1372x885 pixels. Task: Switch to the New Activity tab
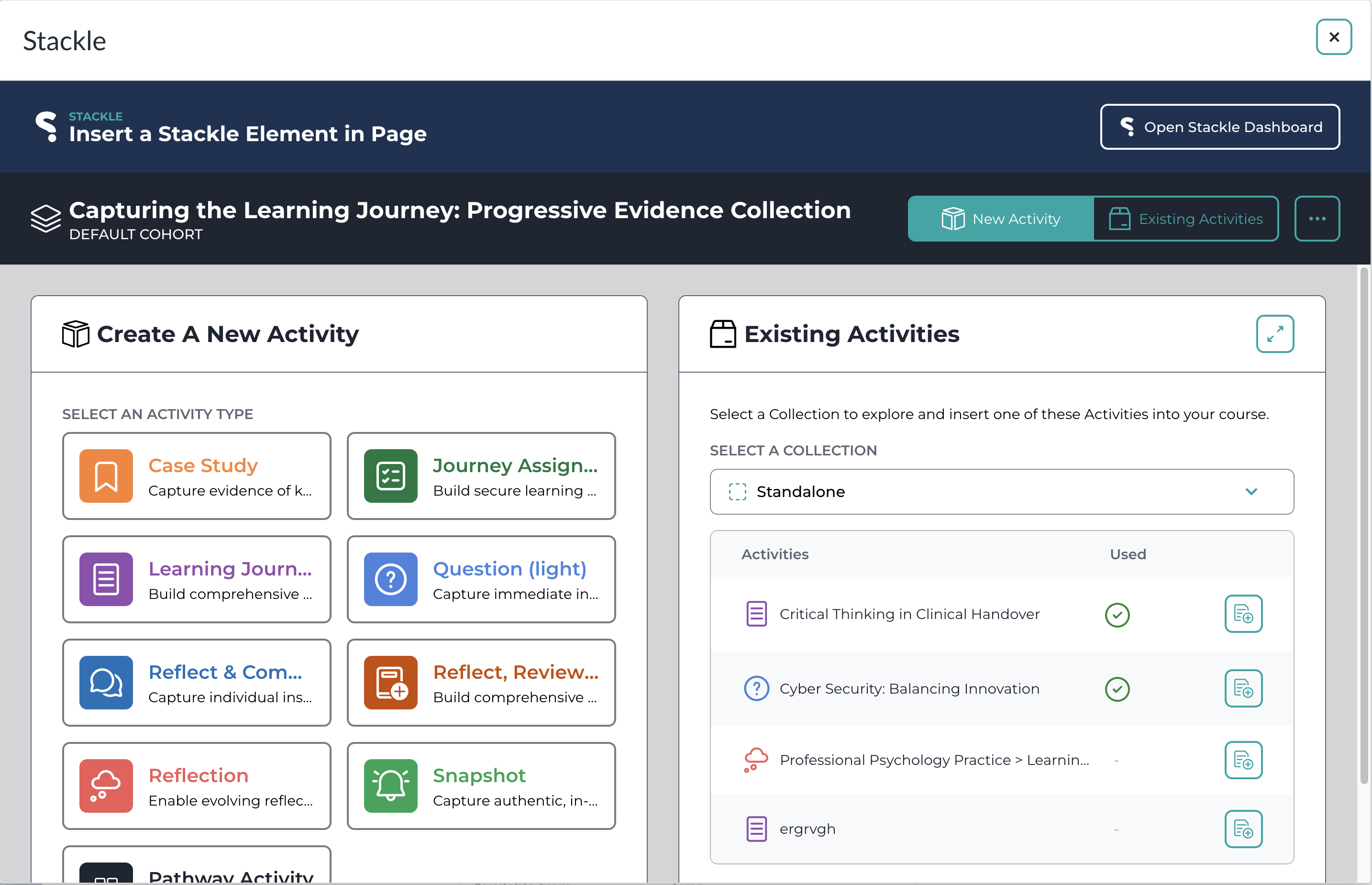coord(1001,219)
